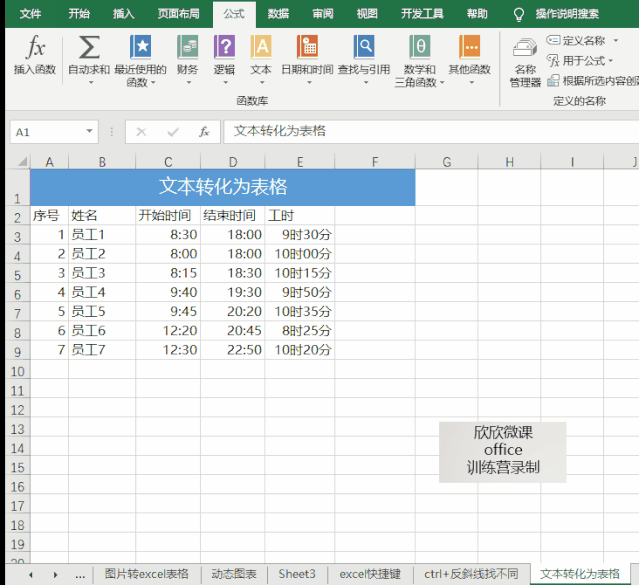Image resolution: width=639 pixels, height=585 pixels.
Task: Click the formula bar text field
Action: coord(431,131)
